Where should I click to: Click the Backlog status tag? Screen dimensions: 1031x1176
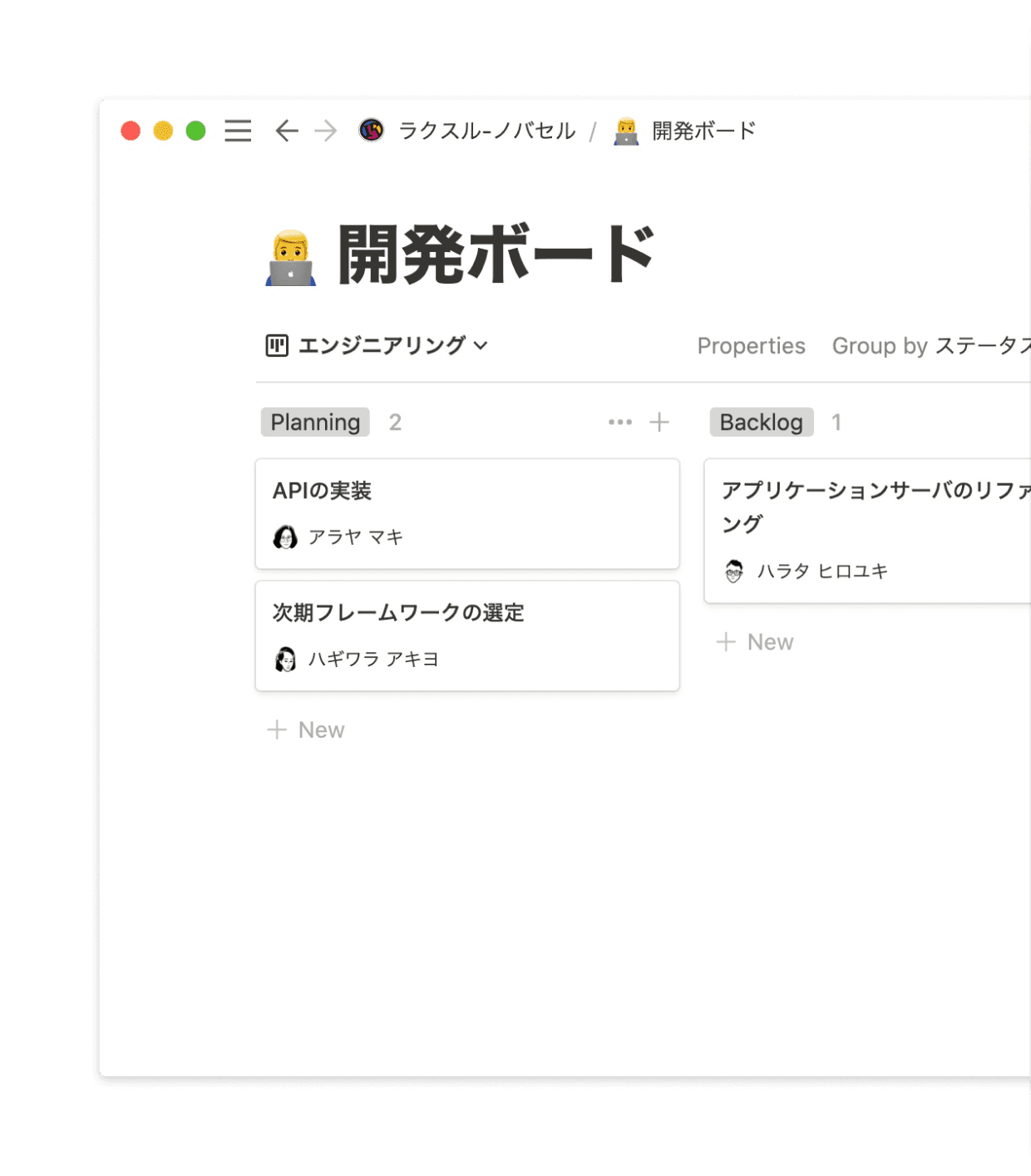(761, 422)
